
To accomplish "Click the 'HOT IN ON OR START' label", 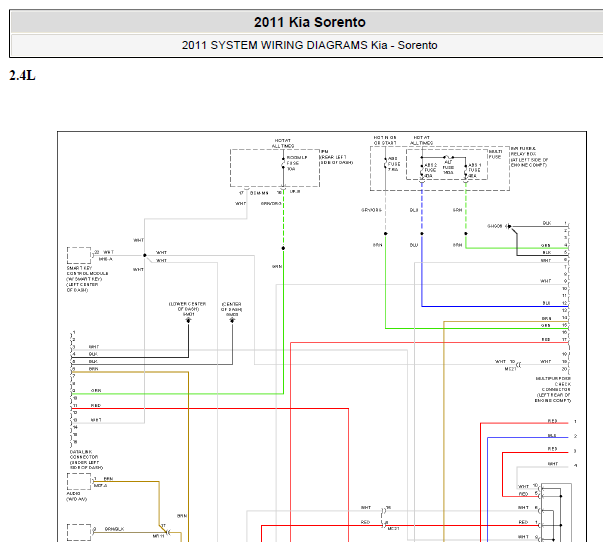I will pos(385,140).
